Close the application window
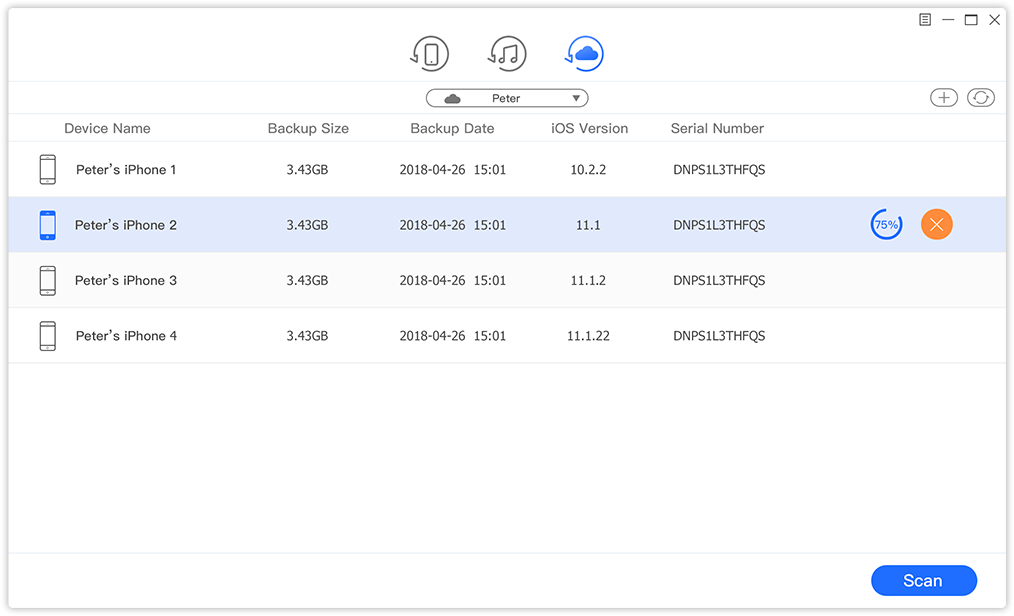Viewport: 1014px width, 616px height. point(995,20)
